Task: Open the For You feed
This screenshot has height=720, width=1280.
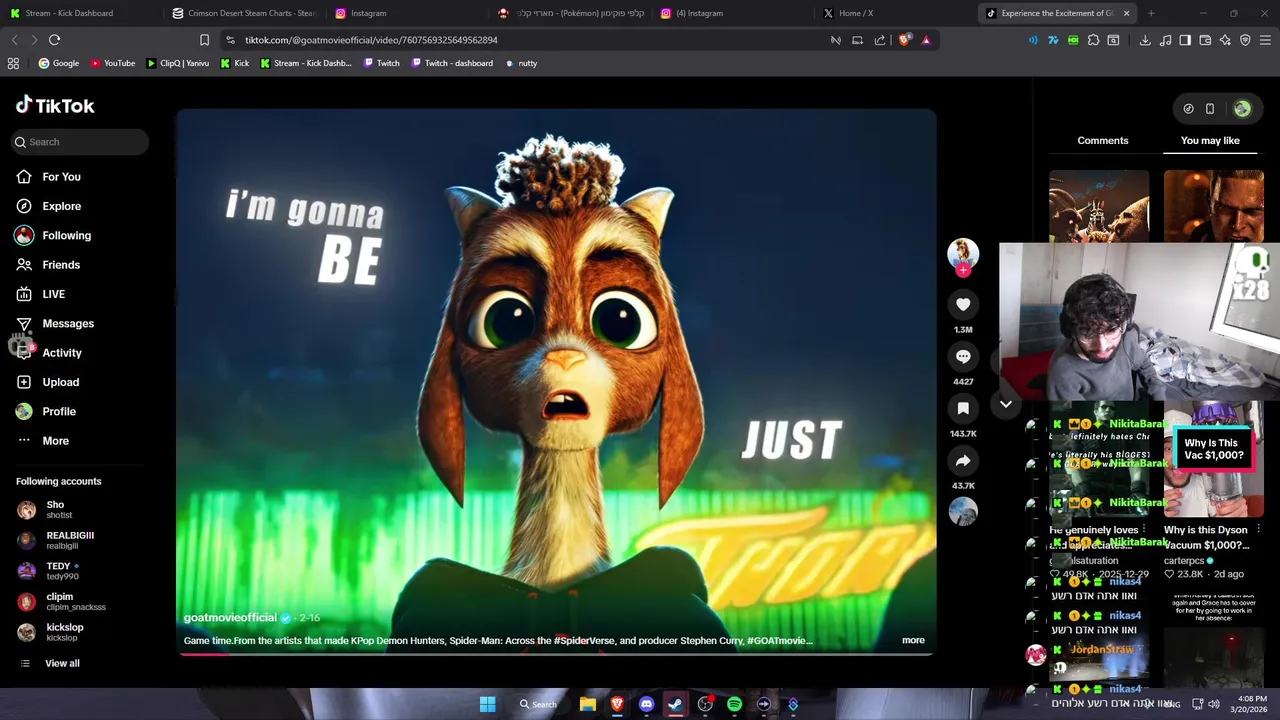Action: [x=61, y=177]
